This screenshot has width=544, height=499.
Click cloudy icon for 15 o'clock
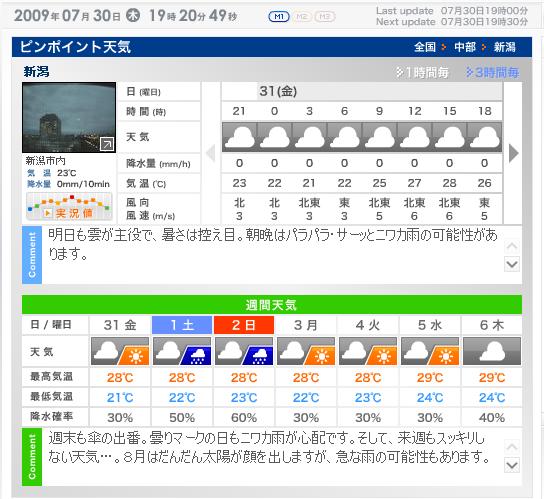coord(450,137)
